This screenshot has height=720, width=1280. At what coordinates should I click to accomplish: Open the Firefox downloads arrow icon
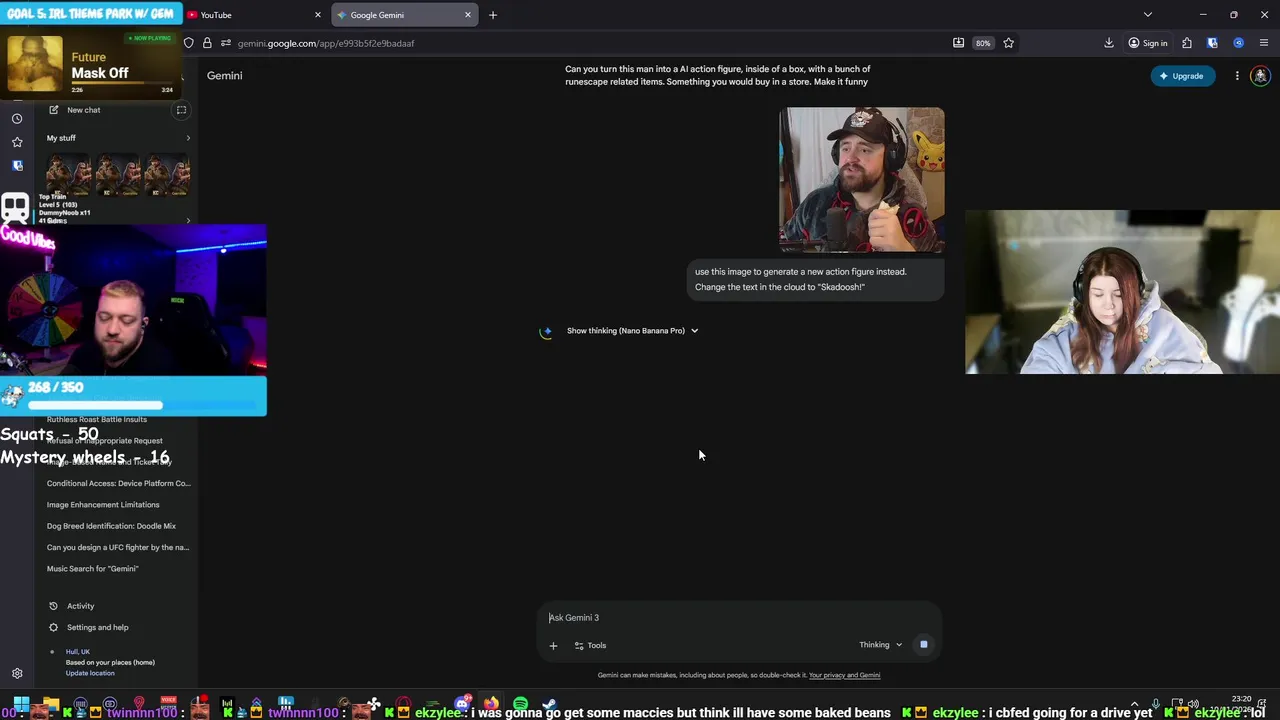click(x=1109, y=43)
